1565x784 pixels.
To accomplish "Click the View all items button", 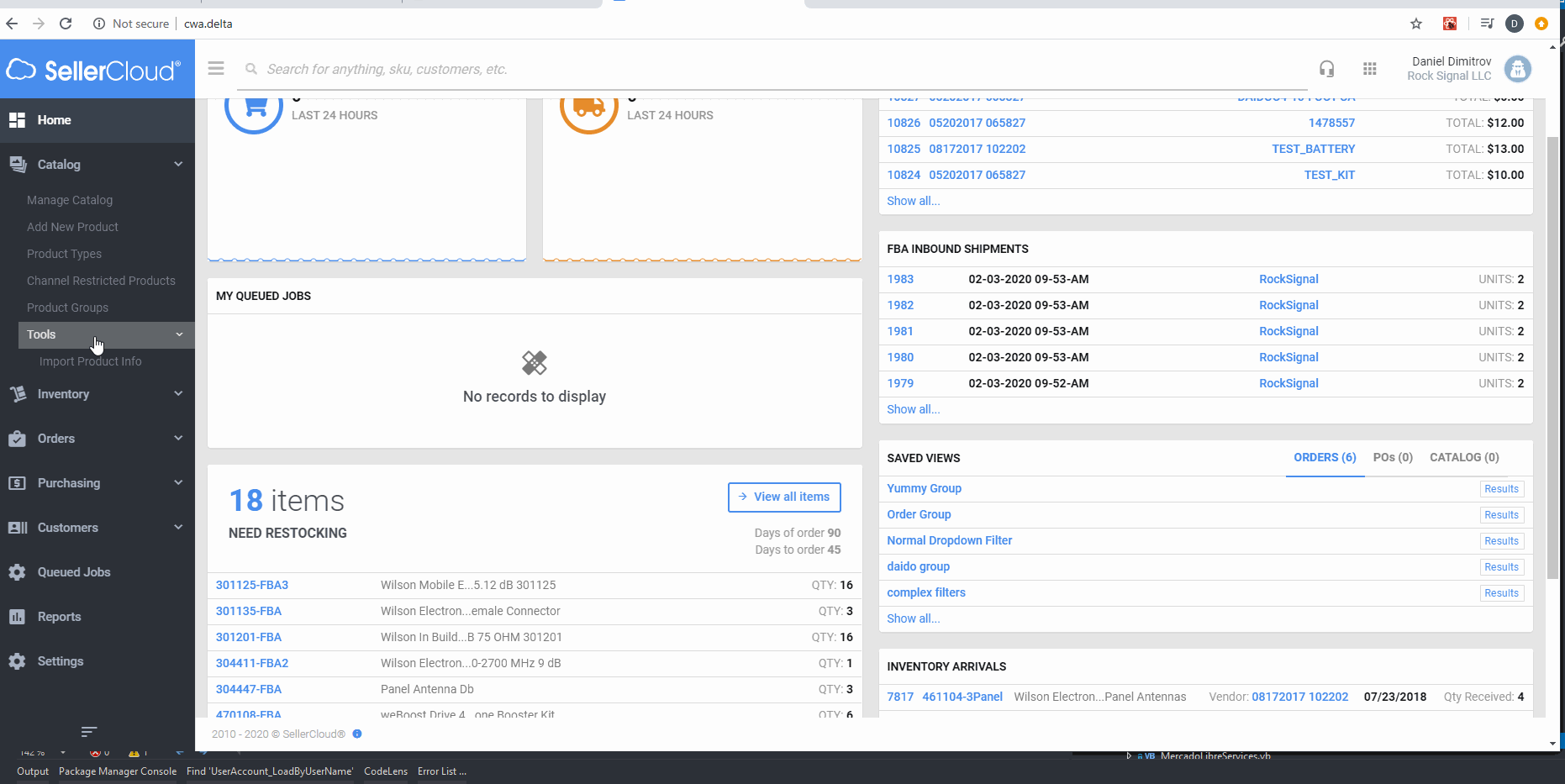I will click(x=784, y=497).
